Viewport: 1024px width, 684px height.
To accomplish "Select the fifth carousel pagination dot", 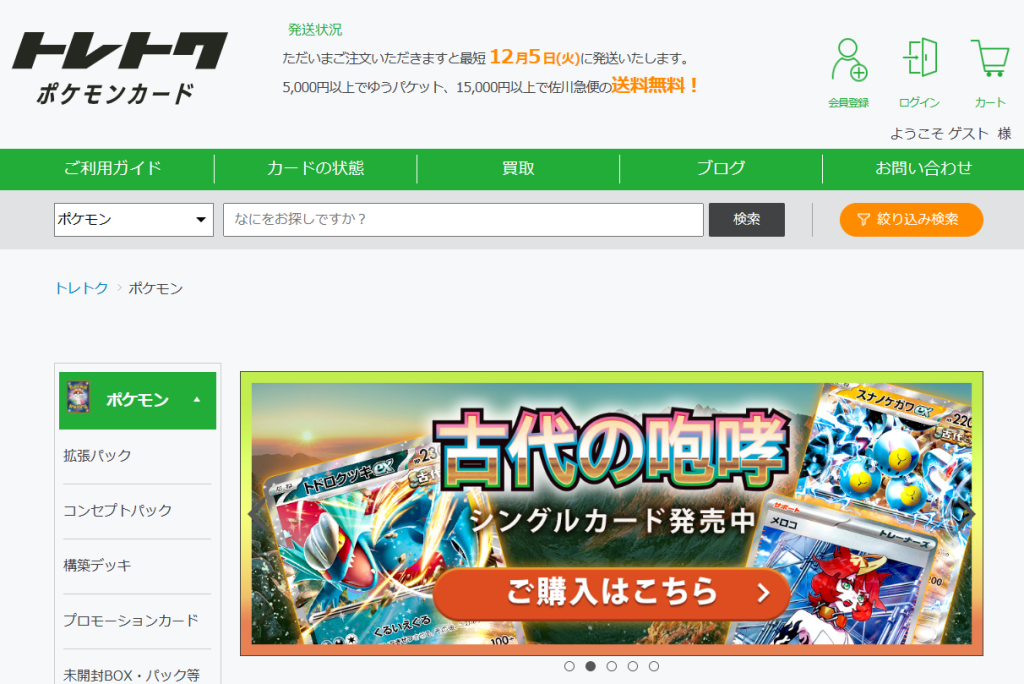I will (x=653, y=666).
